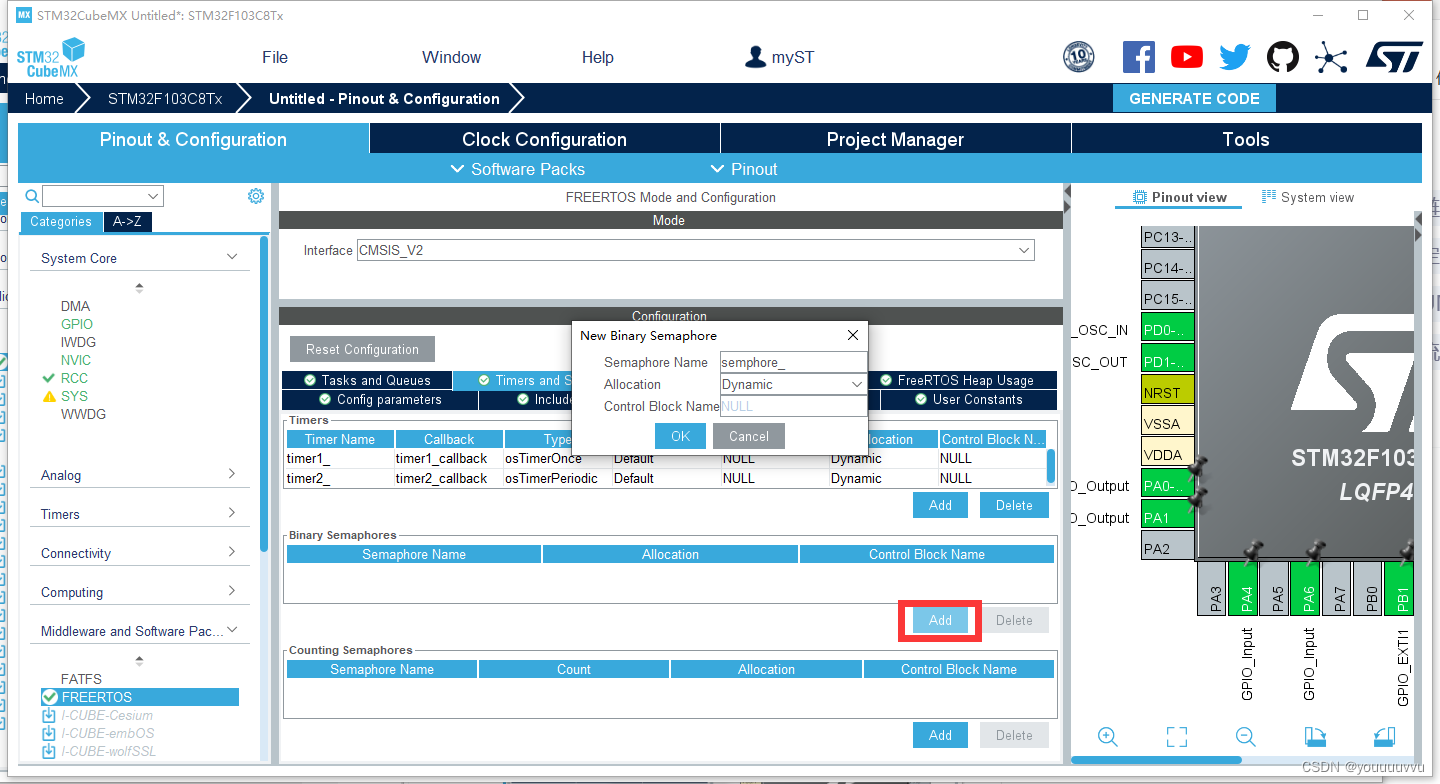The width and height of the screenshot is (1440, 784).
Task: Collapse the System Core category
Action: coord(232,257)
